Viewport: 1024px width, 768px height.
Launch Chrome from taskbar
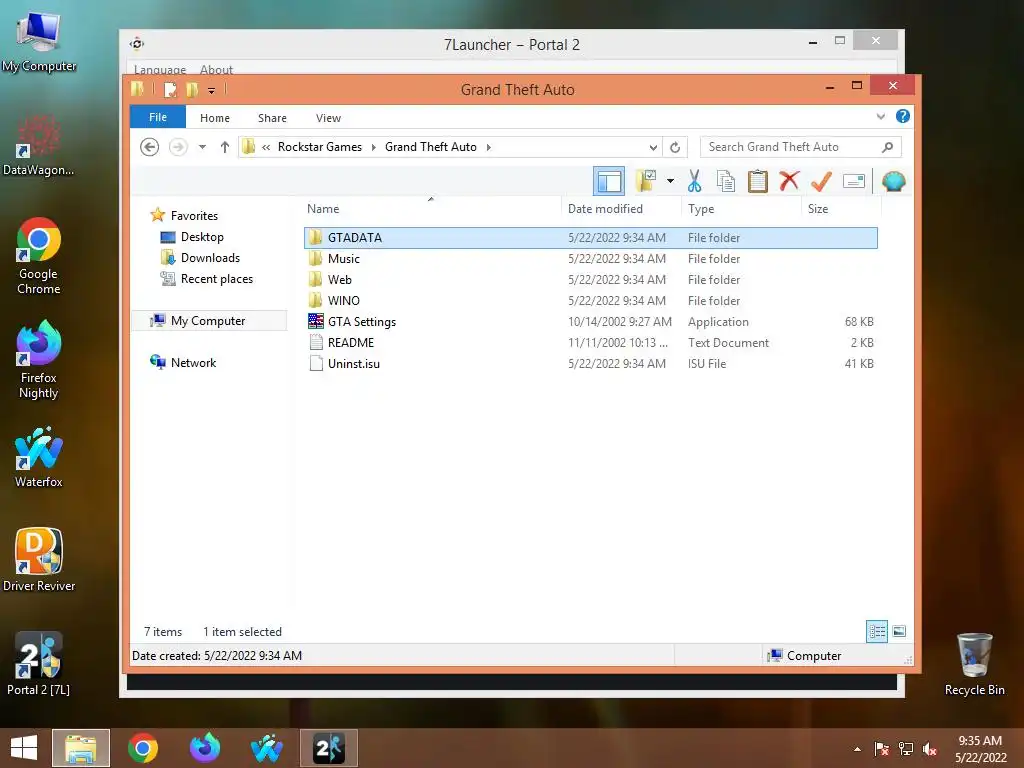tap(142, 748)
